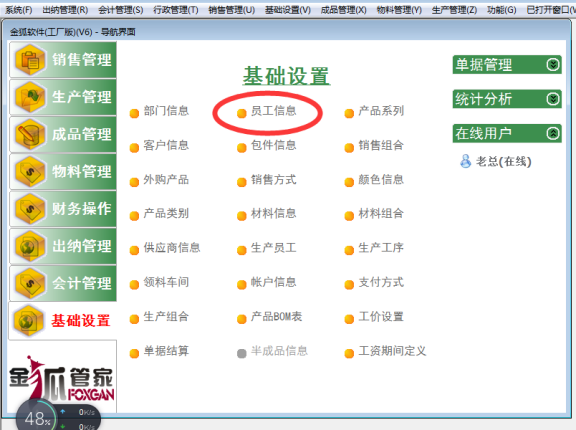Click the 供应商信息 entry

pos(172,248)
